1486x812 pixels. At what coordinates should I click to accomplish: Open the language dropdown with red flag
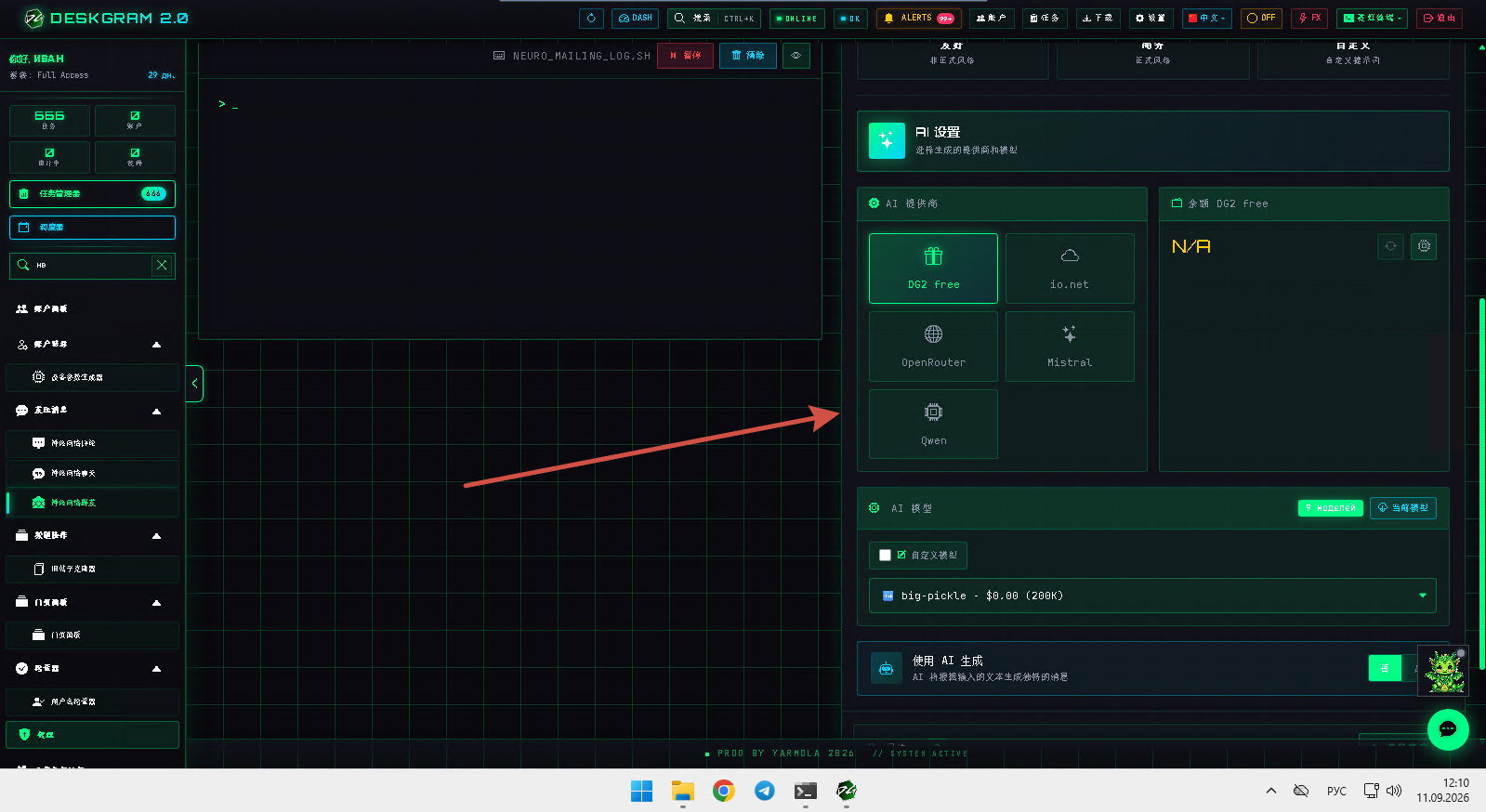point(1207,18)
